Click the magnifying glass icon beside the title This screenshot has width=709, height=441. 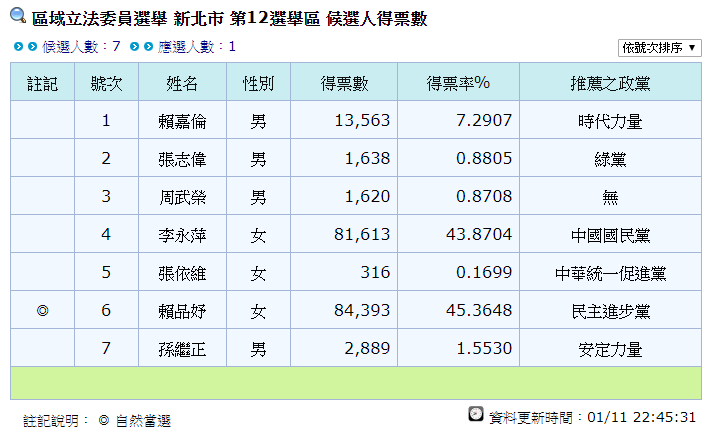click(x=18, y=15)
